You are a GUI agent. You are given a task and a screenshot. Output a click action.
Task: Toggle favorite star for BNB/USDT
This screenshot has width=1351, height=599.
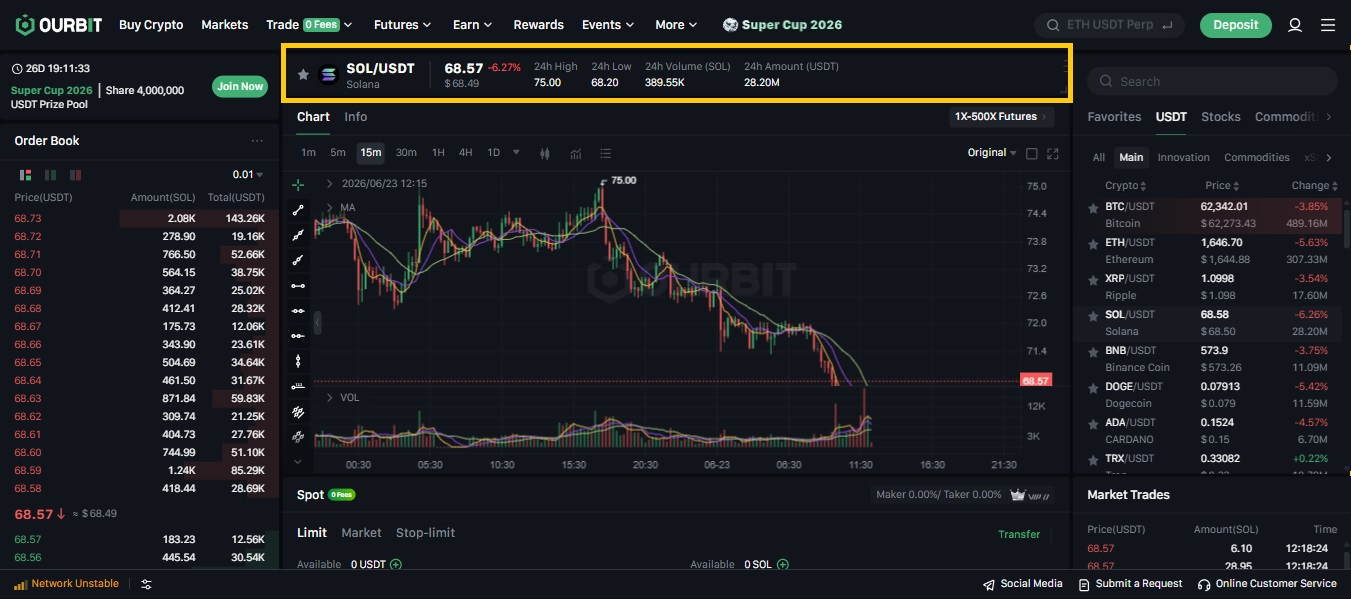pyautogui.click(x=1094, y=351)
